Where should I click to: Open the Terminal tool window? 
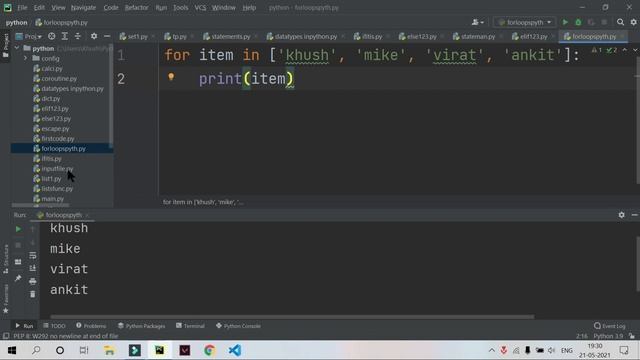coord(190,326)
